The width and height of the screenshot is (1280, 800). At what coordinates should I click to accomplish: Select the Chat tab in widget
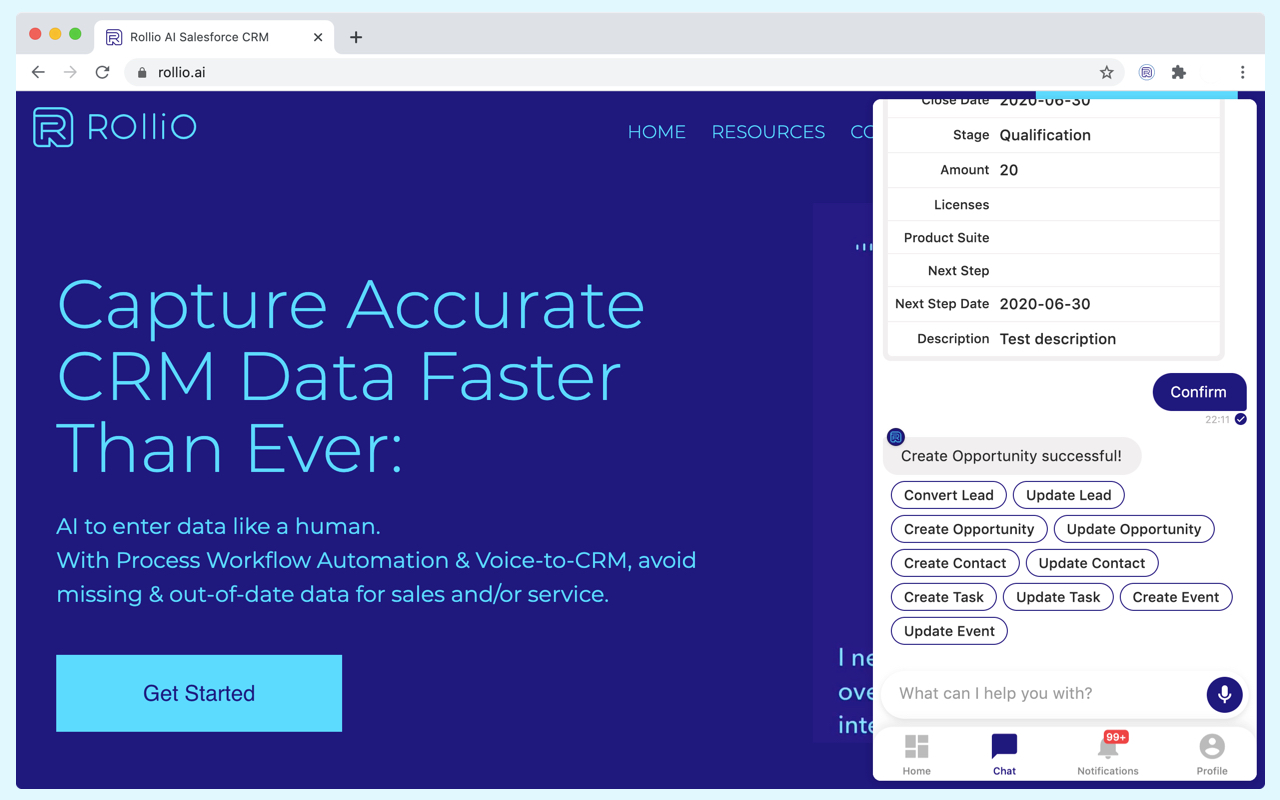(x=1004, y=755)
